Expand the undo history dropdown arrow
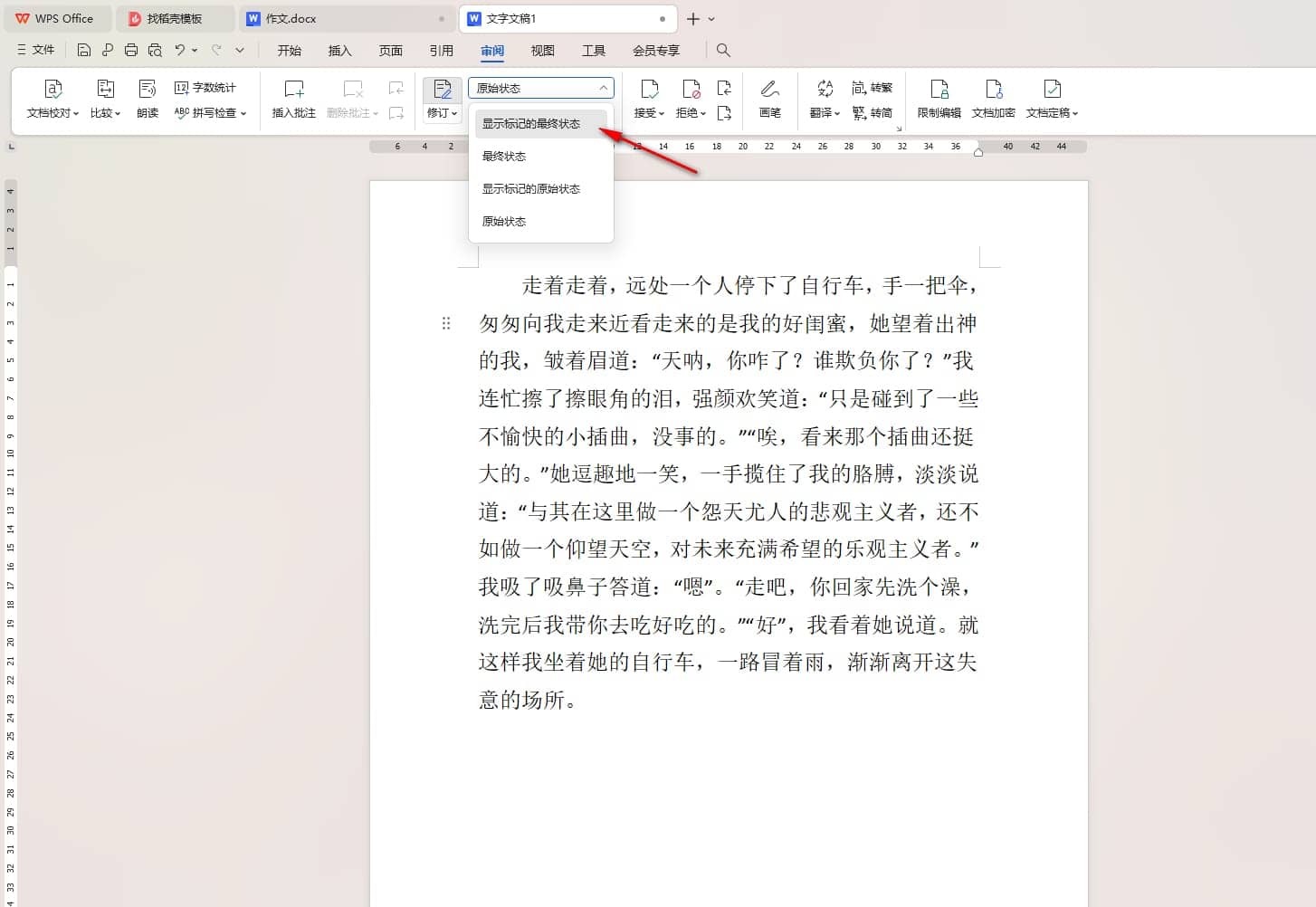 (195, 51)
